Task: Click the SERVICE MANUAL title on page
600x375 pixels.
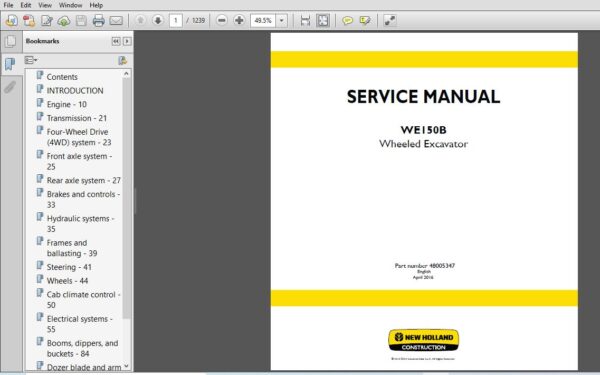Action: coord(424,96)
